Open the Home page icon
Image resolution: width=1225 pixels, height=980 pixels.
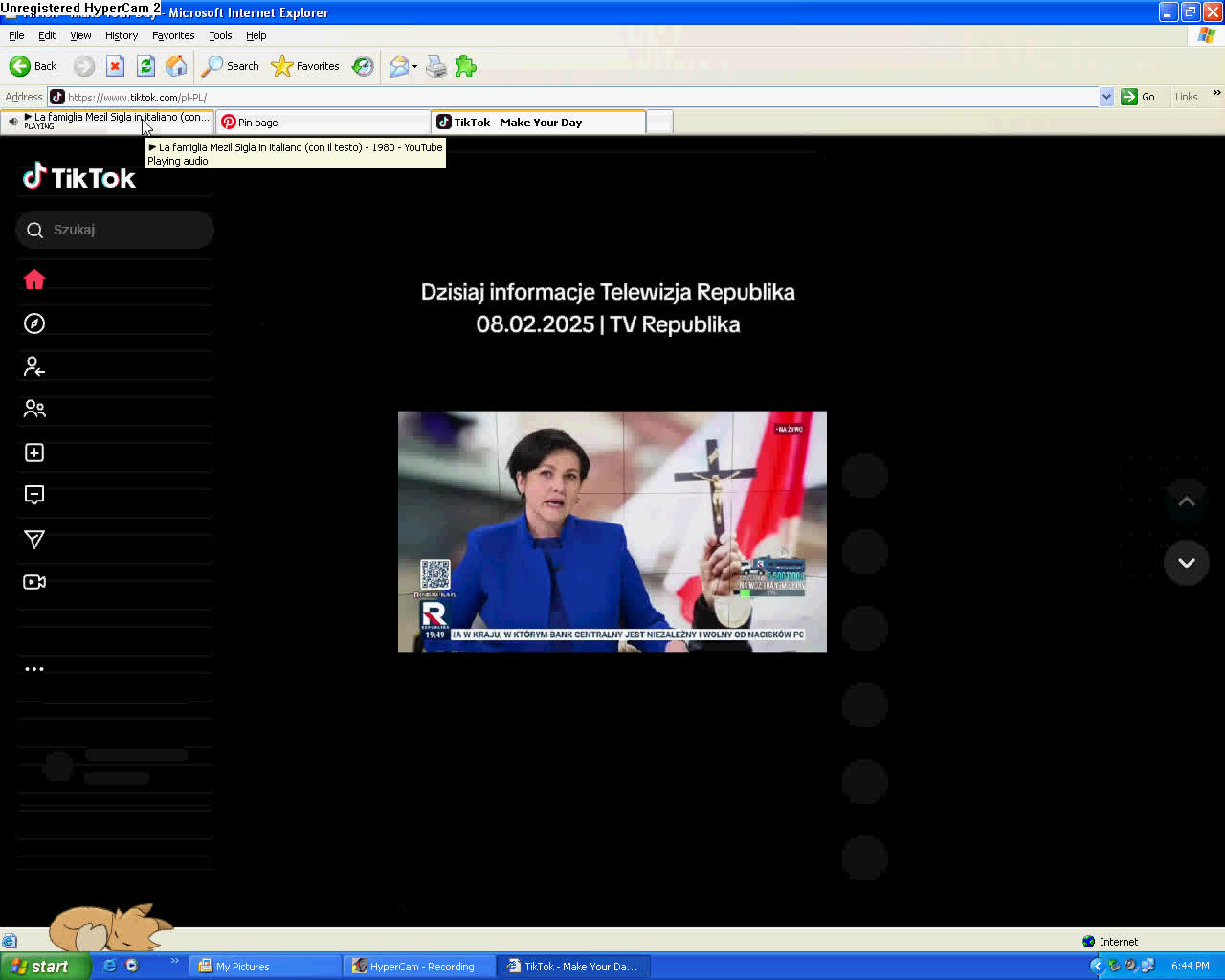pyautogui.click(x=176, y=66)
